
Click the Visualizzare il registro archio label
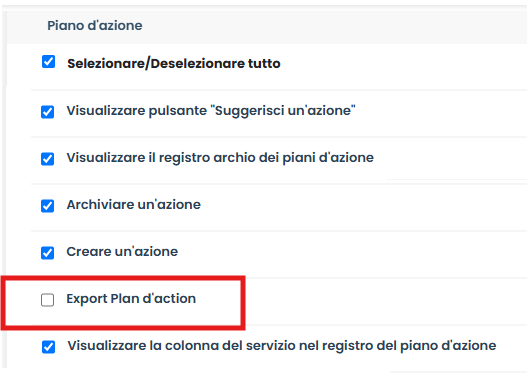[x=220, y=158]
